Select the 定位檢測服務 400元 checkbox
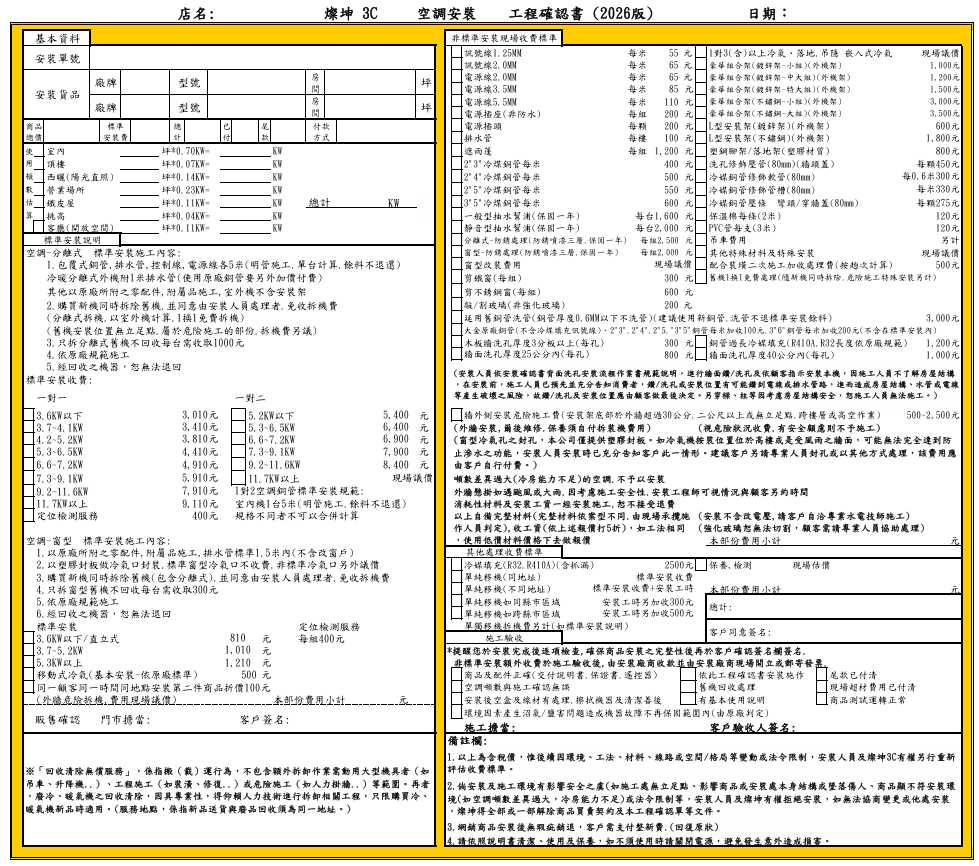Screen dimensions: 979x866 [x=30, y=516]
